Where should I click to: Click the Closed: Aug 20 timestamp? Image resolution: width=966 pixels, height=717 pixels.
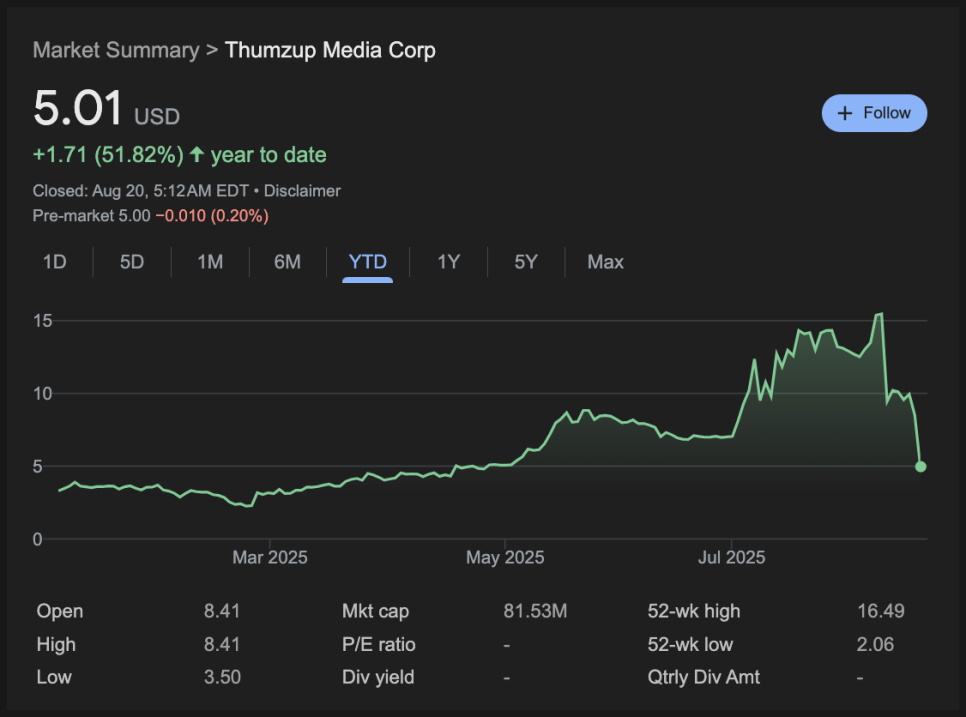(140, 191)
